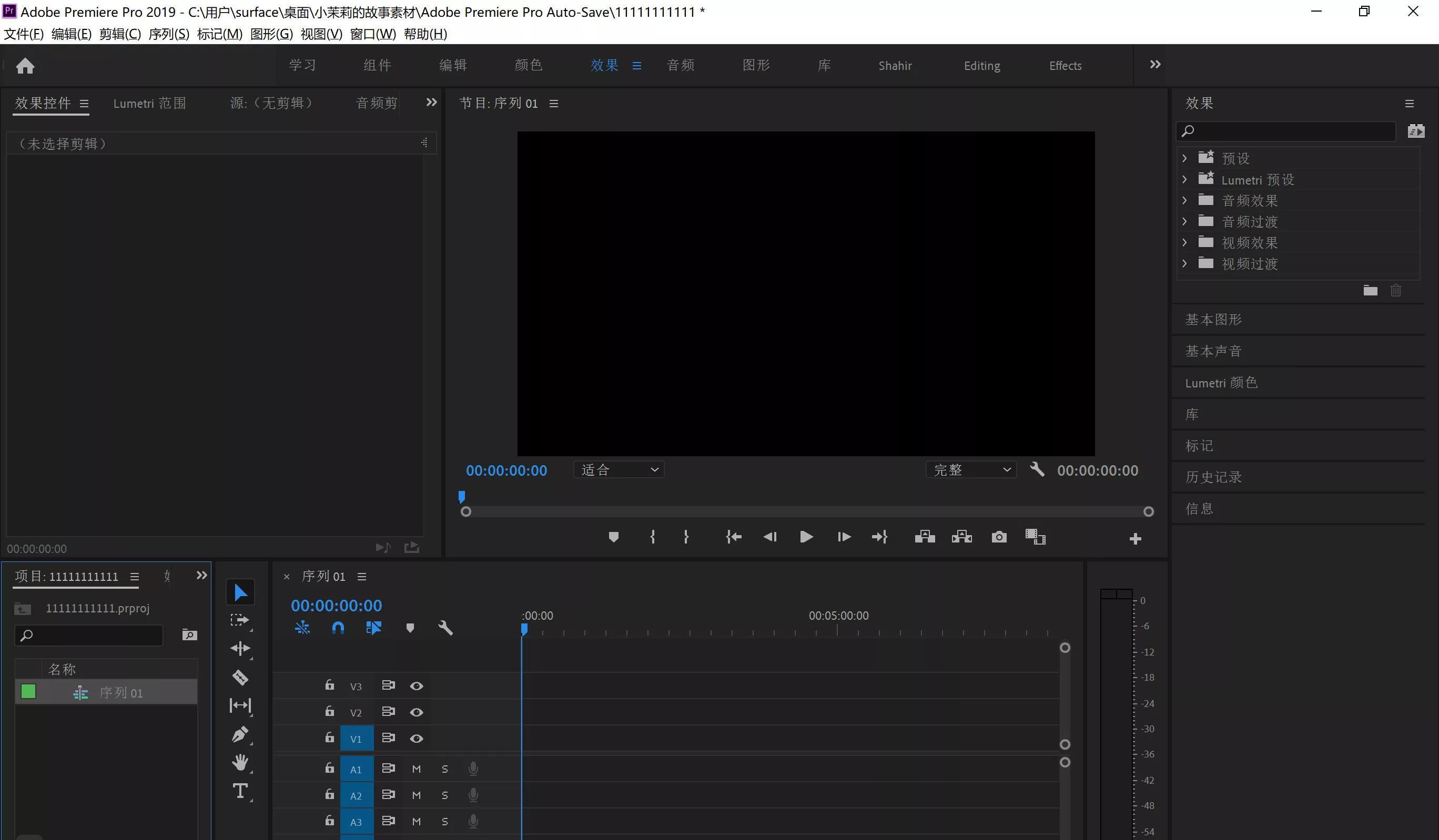Click the Home icon

[x=25, y=66]
